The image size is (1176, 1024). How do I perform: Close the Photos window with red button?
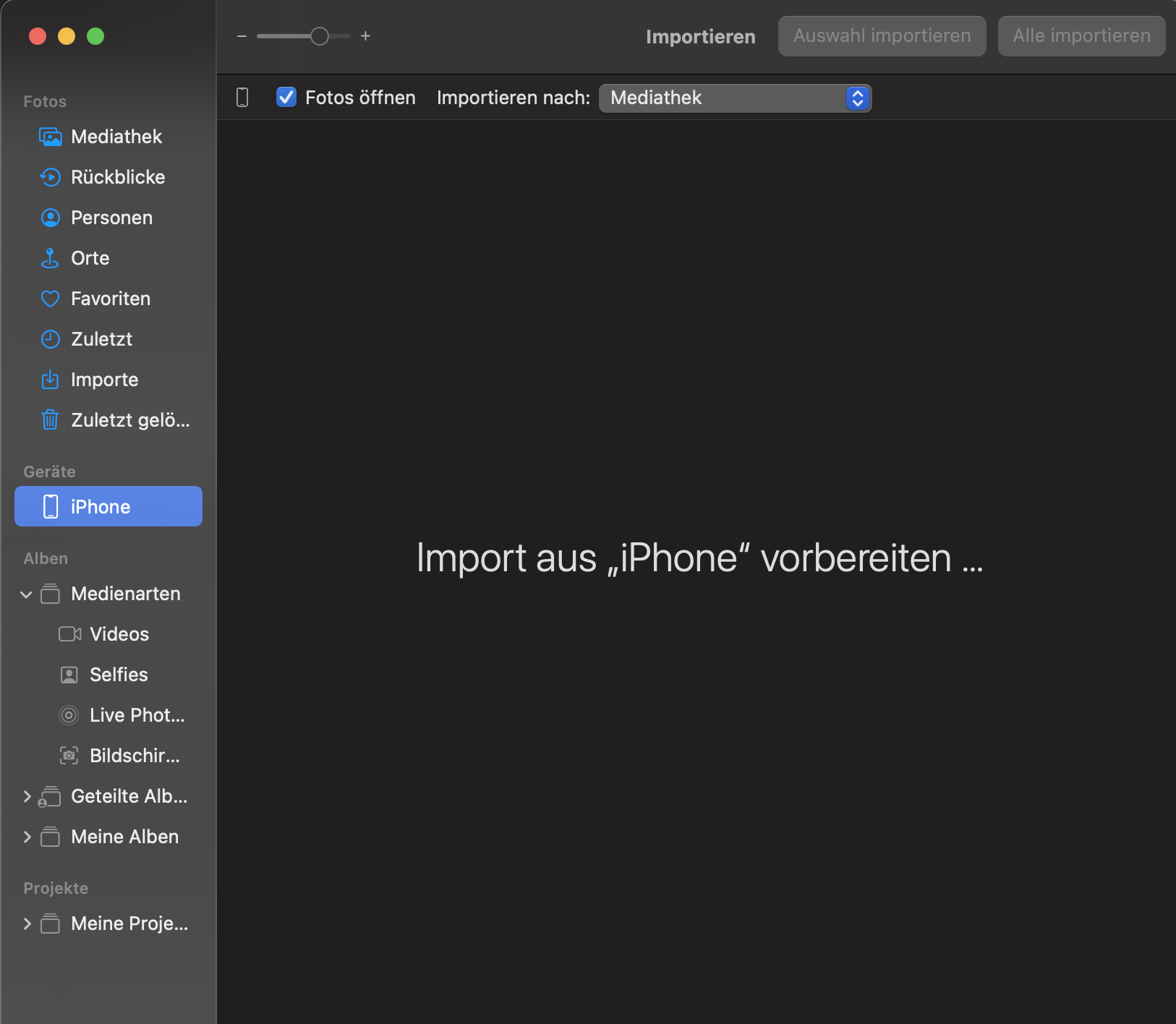pyautogui.click(x=38, y=36)
